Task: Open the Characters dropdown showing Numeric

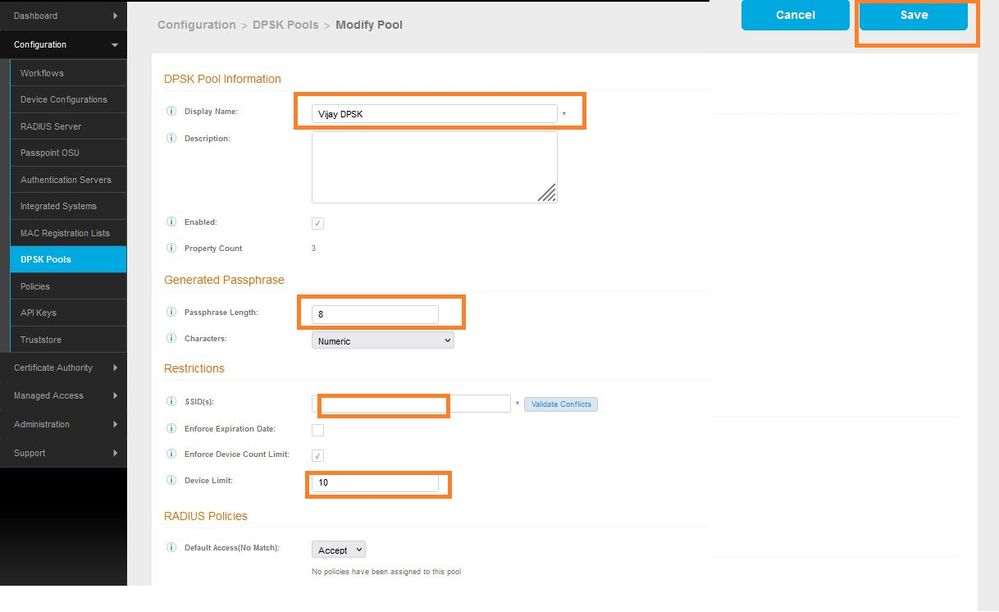Action: point(383,341)
